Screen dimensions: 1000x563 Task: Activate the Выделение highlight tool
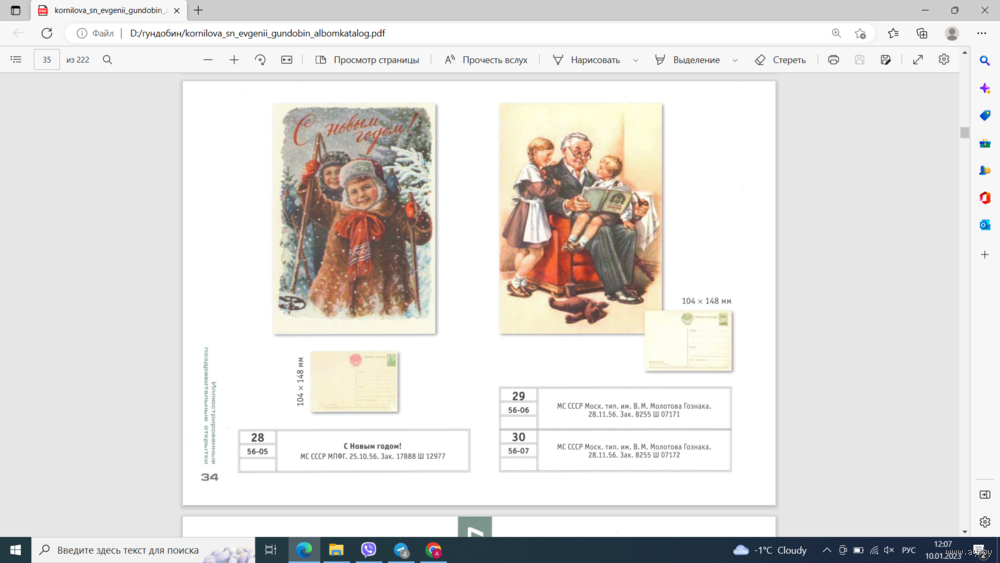[x=687, y=59]
